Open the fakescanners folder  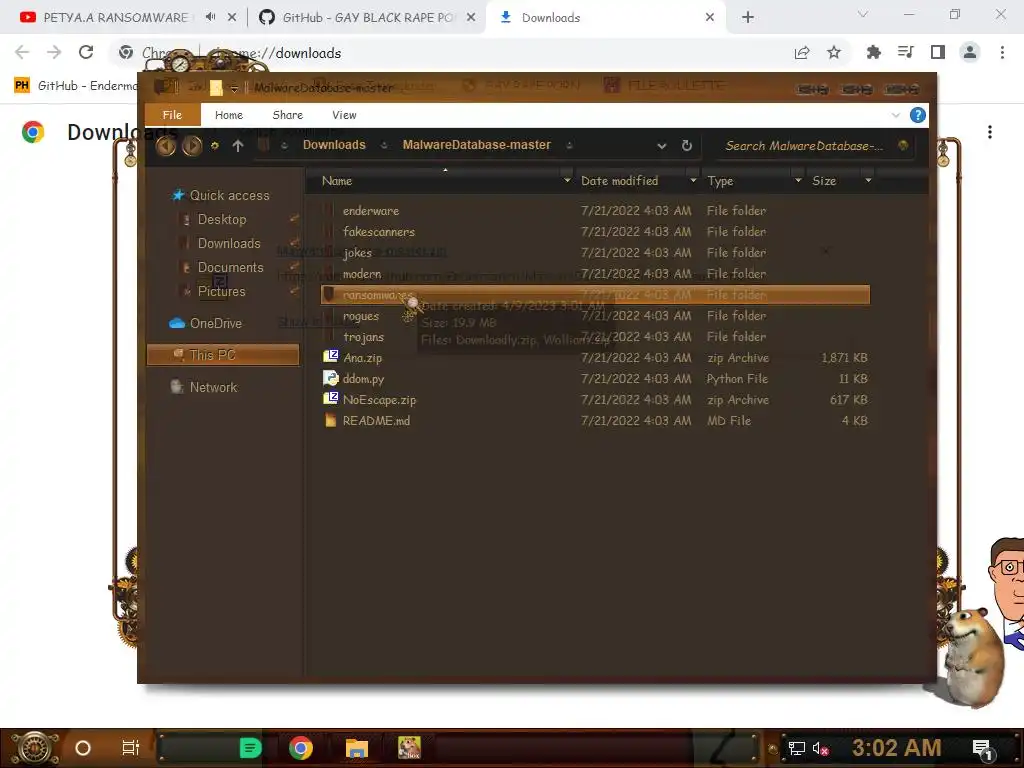[x=379, y=231]
